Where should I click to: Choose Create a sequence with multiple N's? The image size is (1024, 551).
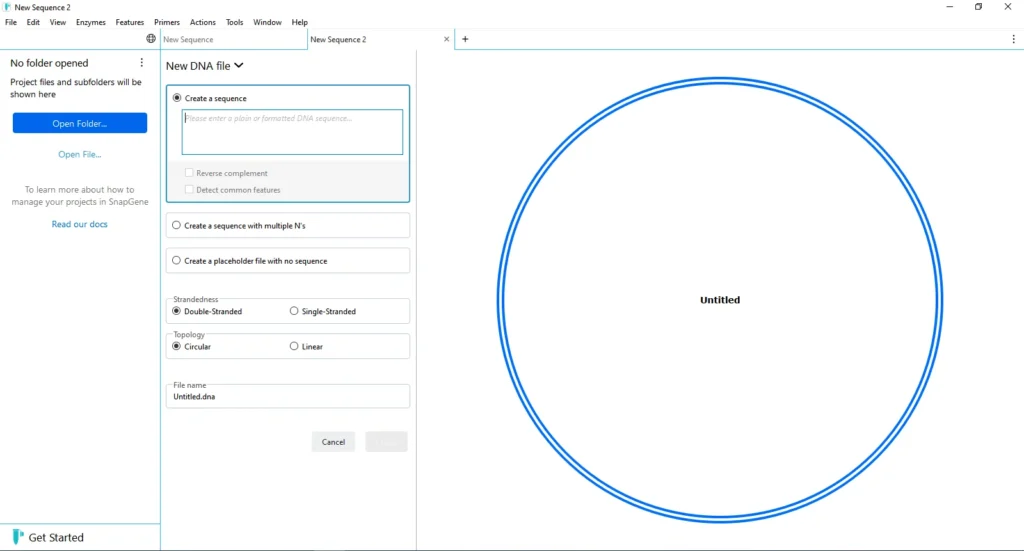(177, 225)
